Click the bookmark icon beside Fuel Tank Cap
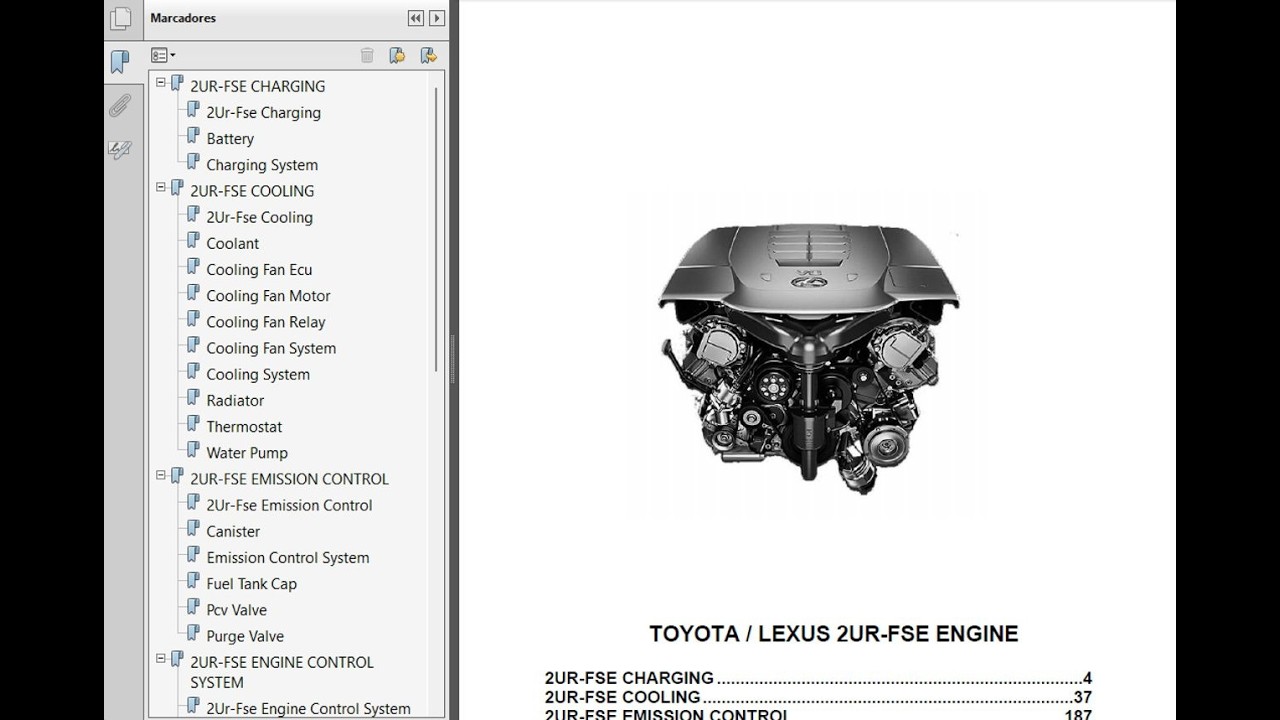This screenshot has width=1280, height=720. pos(193,581)
